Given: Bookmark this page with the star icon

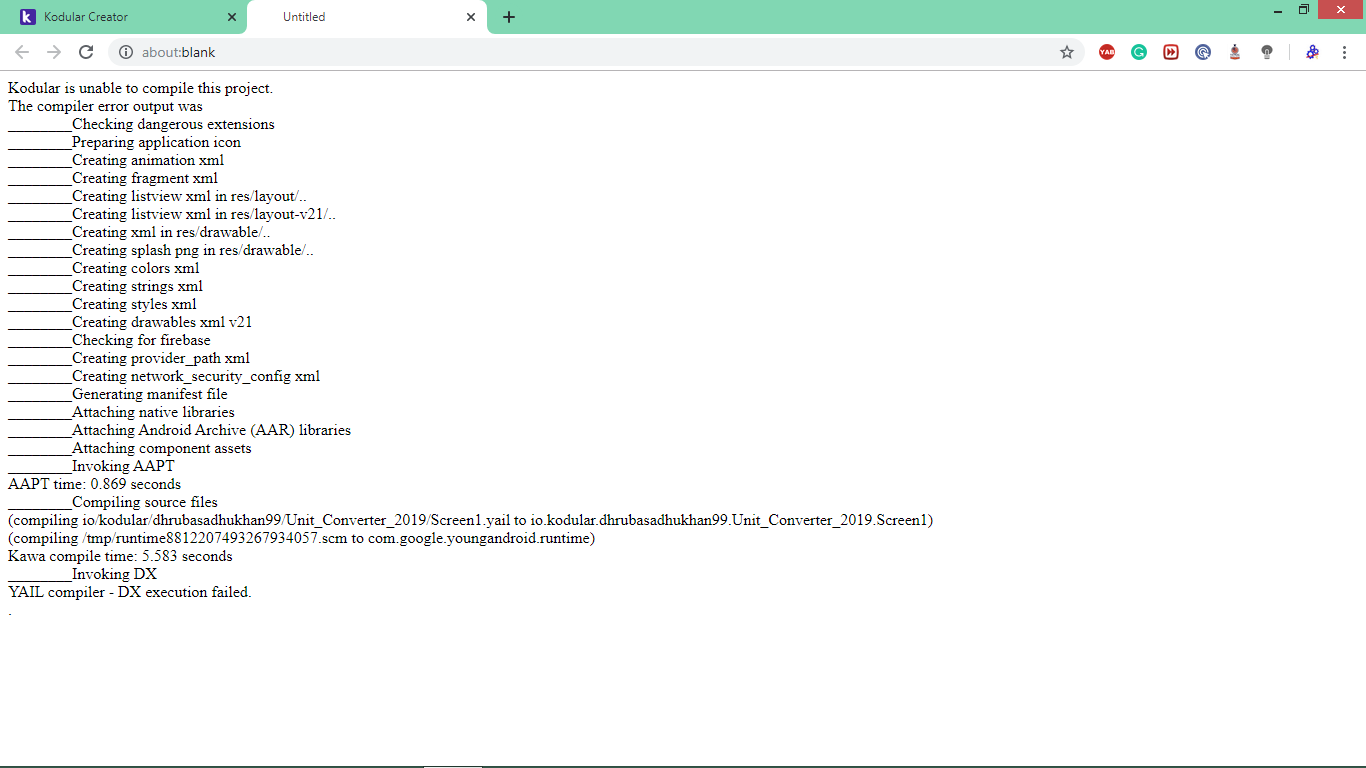Looking at the screenshot, I should coord(1067,52).
